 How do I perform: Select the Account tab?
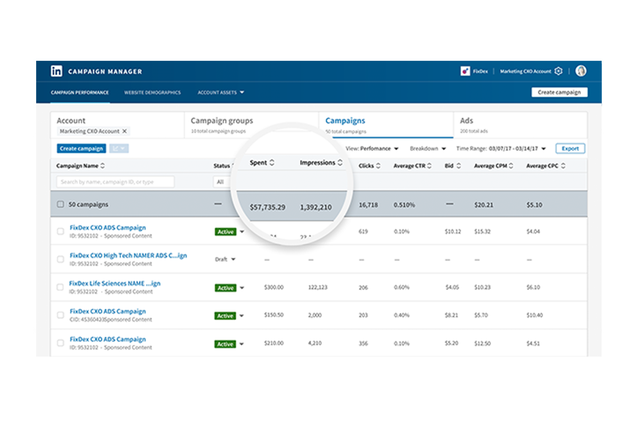tap(118, 125)
